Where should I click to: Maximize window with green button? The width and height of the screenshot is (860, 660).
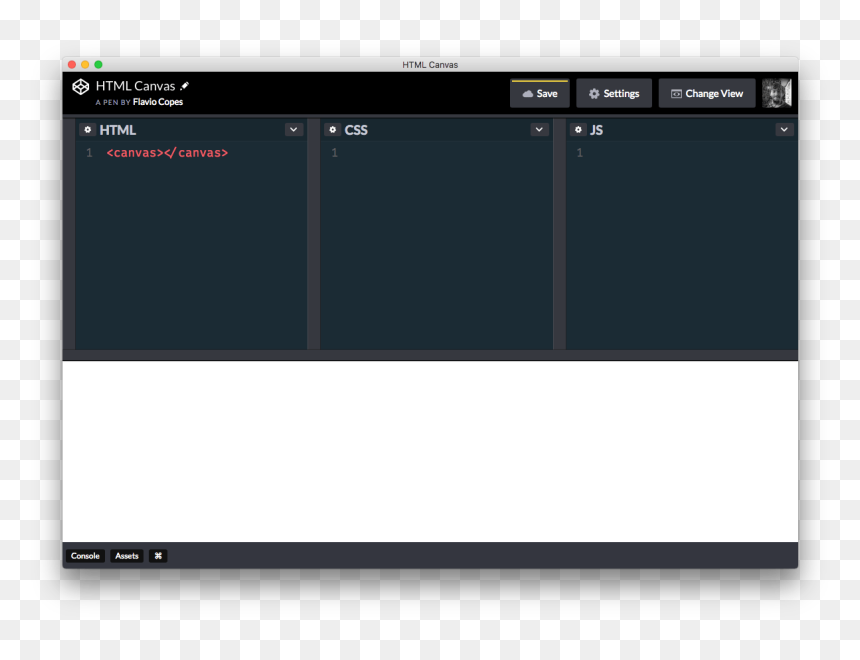[98, 65]
